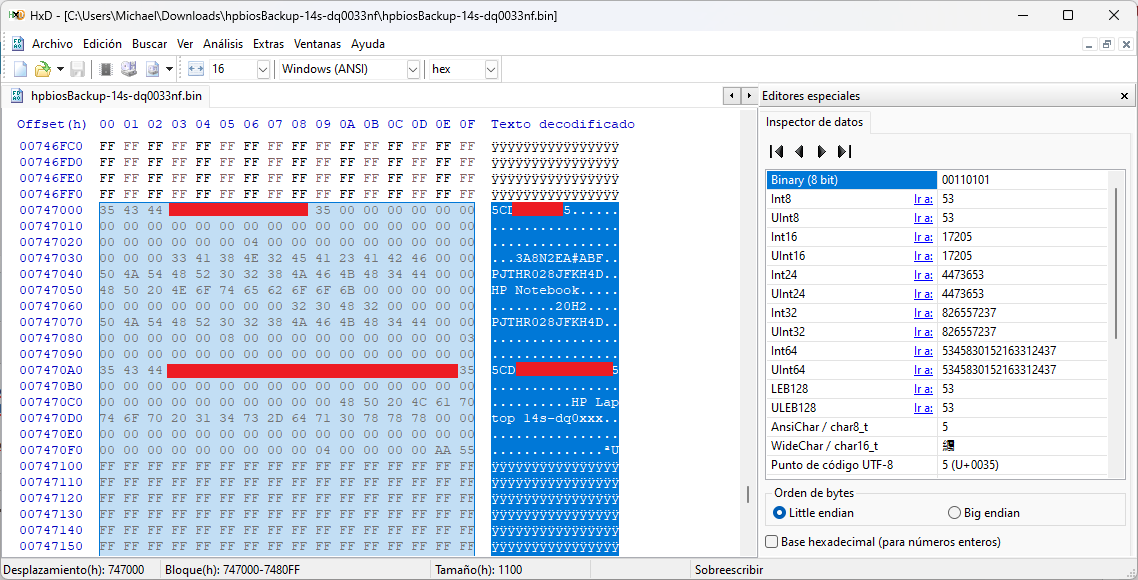Click the Binary value 00110101 field
Image resolution: width=1138 pixels, height=580 pixels.
(1022, 180)
